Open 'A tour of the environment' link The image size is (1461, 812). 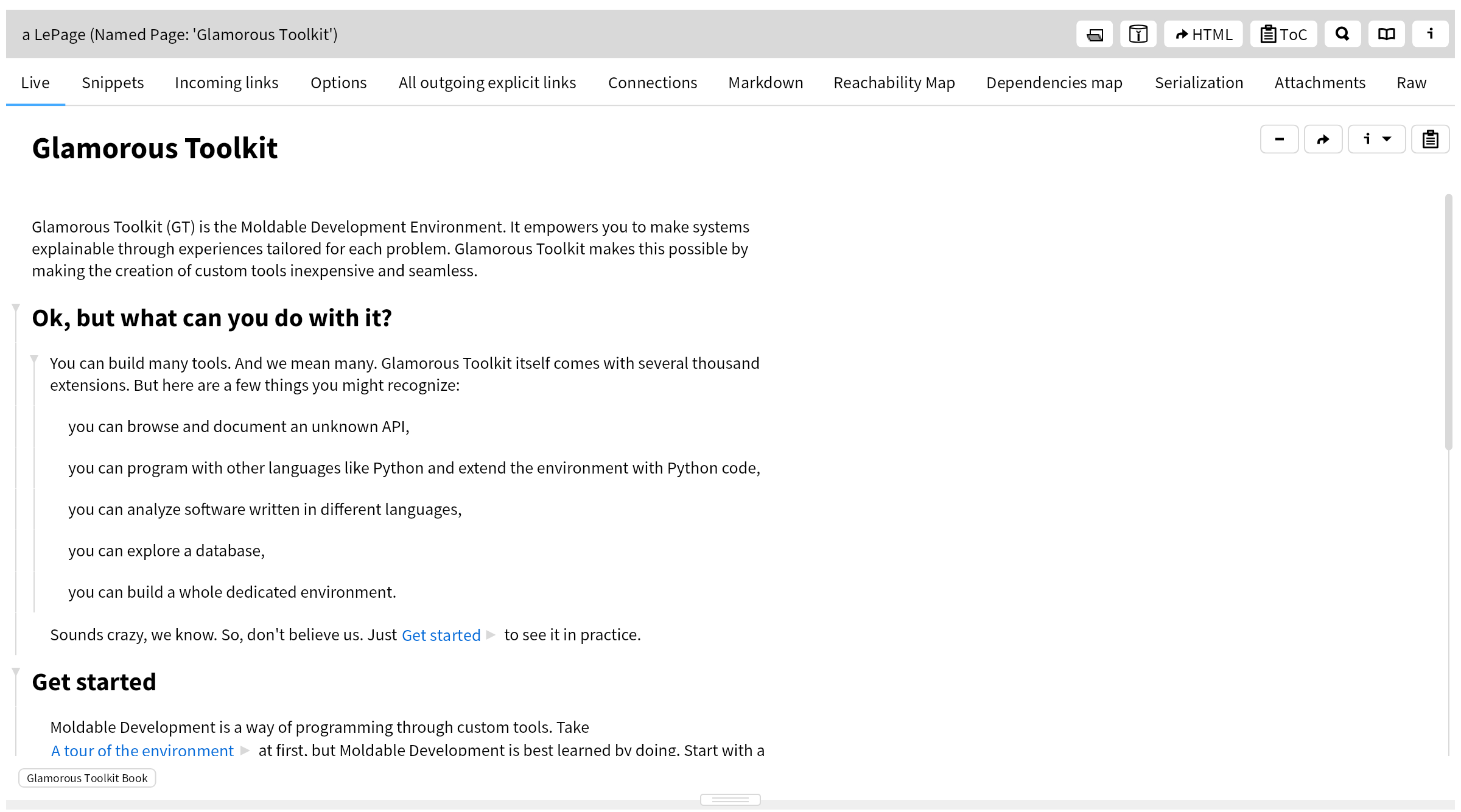point(142,750)
